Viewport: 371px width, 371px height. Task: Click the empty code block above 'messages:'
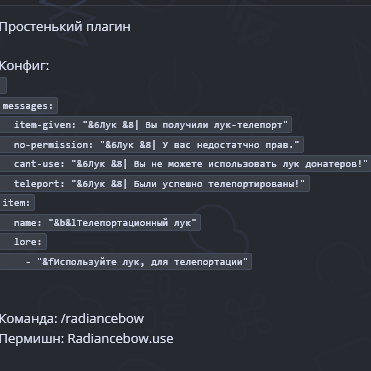click(x=3, y=85)
